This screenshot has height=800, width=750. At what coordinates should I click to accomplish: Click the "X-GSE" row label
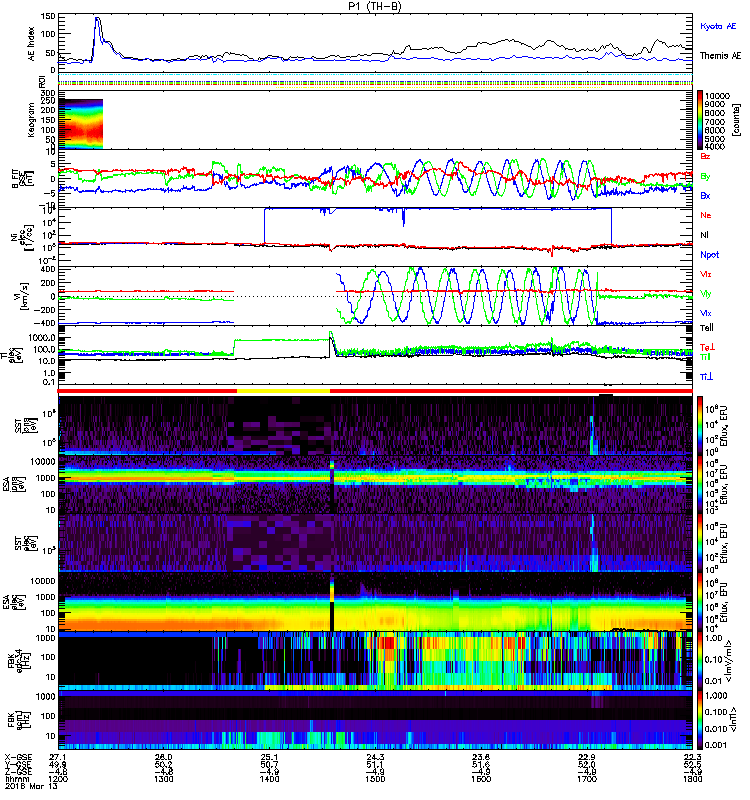point(18,757)
